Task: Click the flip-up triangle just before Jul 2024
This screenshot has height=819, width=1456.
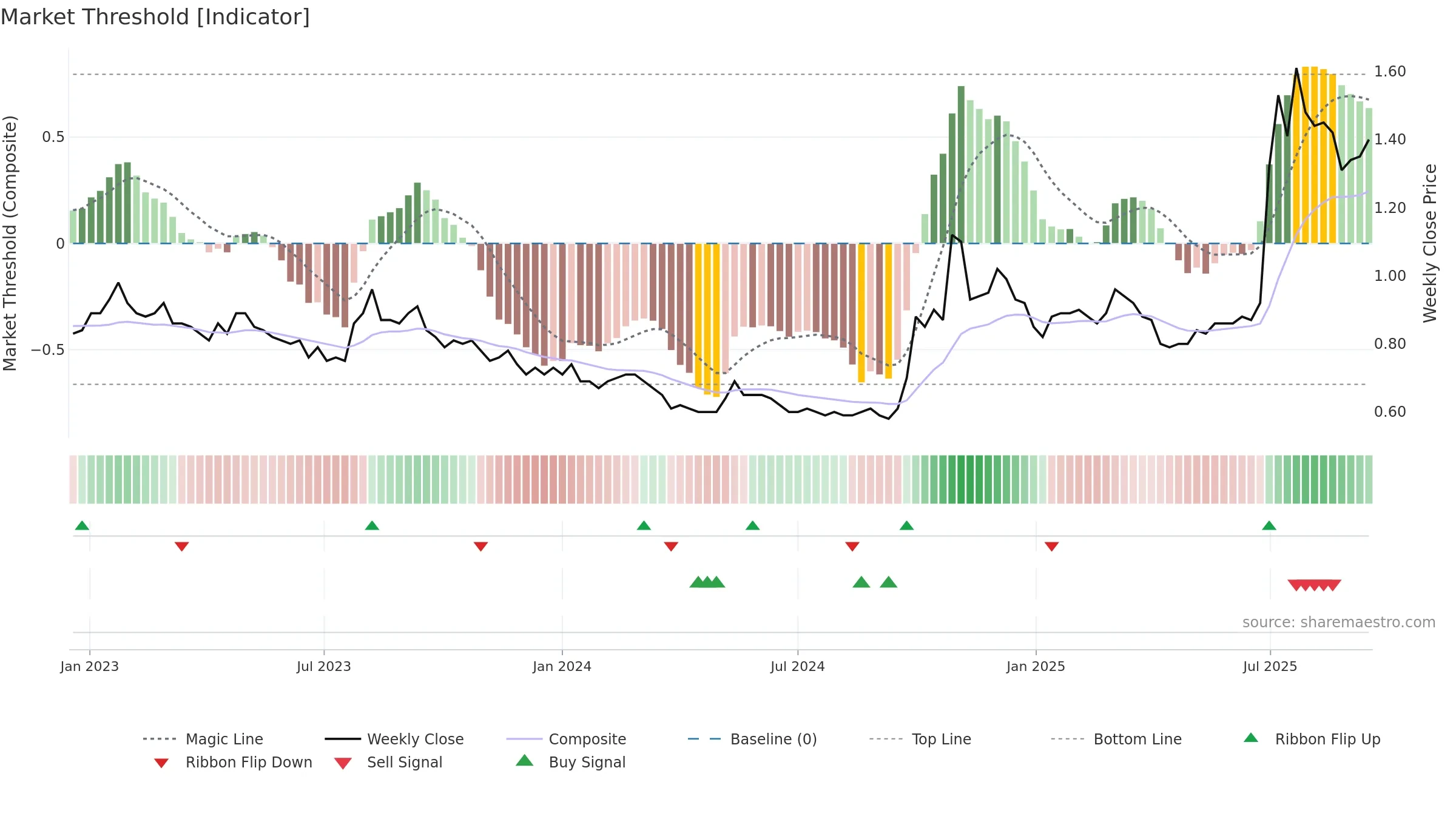Action: (x=752, y=525)
